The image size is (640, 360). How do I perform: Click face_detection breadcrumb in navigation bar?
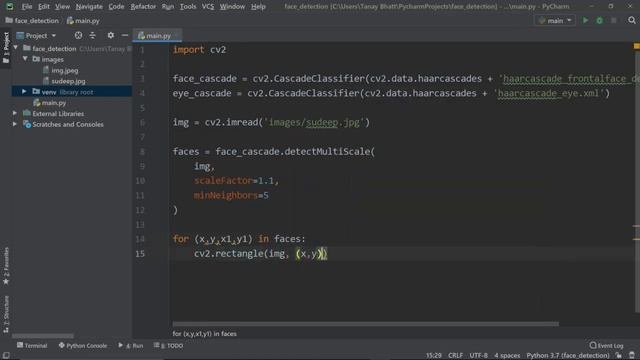(32, 20)
